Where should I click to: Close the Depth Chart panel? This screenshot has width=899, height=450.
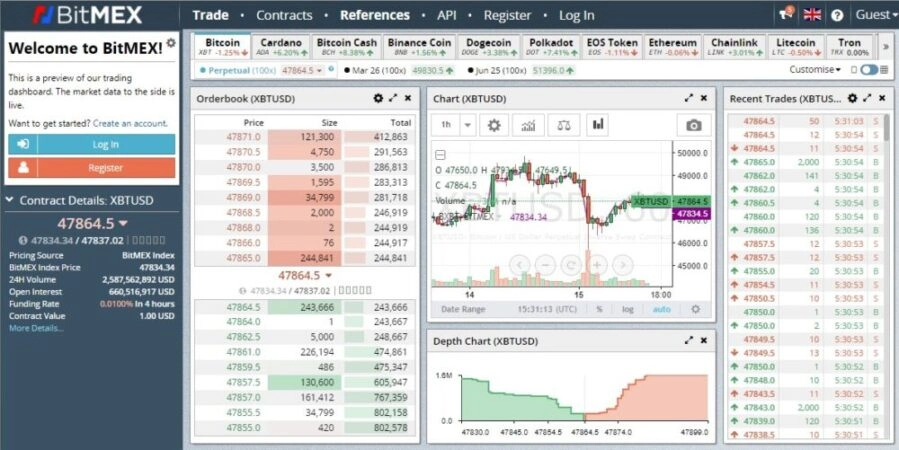point(703,341)
